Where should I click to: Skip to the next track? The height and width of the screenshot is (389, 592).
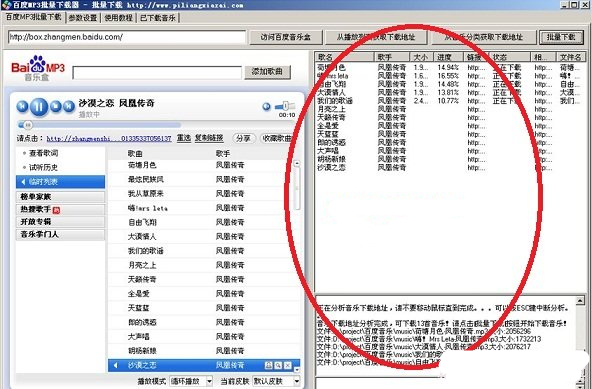[x=69, y=107]
